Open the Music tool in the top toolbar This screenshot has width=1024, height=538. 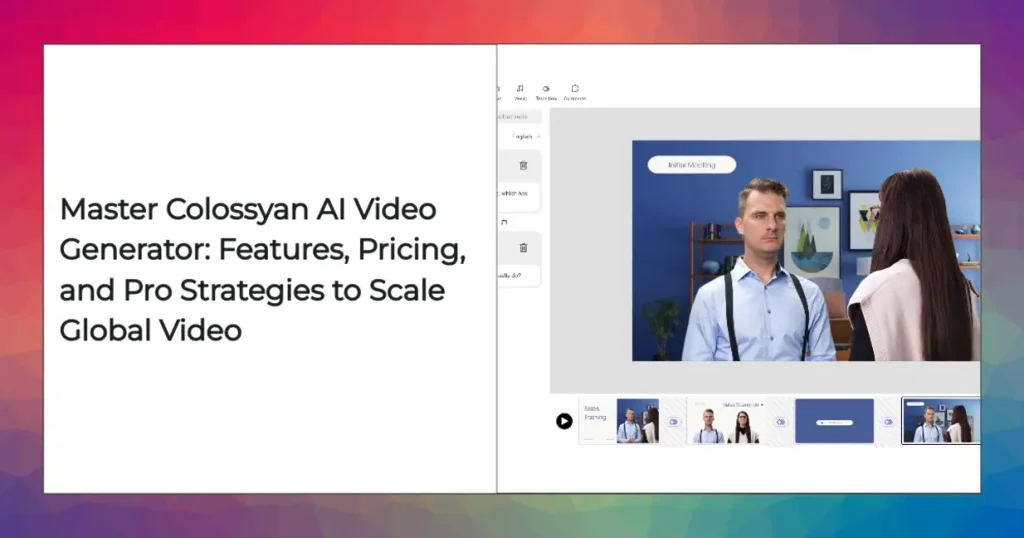click(x=520, y=92)
